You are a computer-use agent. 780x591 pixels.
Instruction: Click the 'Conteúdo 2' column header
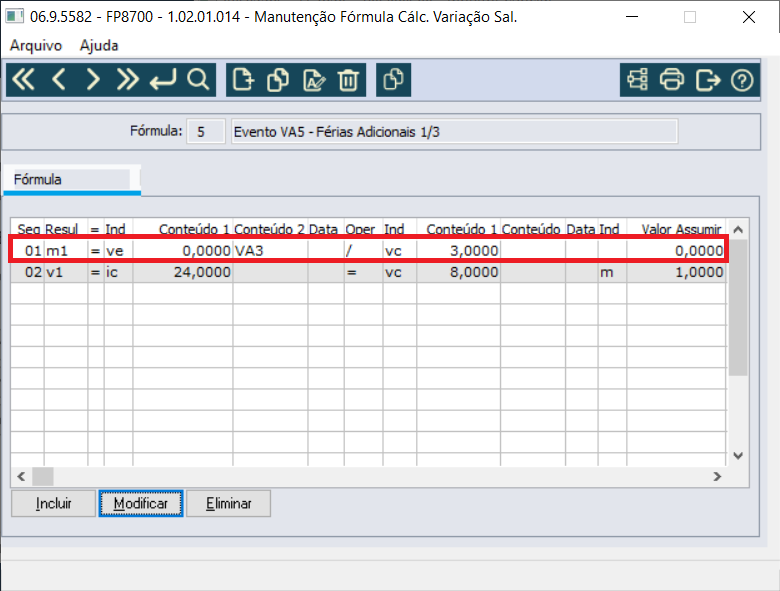pyautogui.click(x=270, y=229)
